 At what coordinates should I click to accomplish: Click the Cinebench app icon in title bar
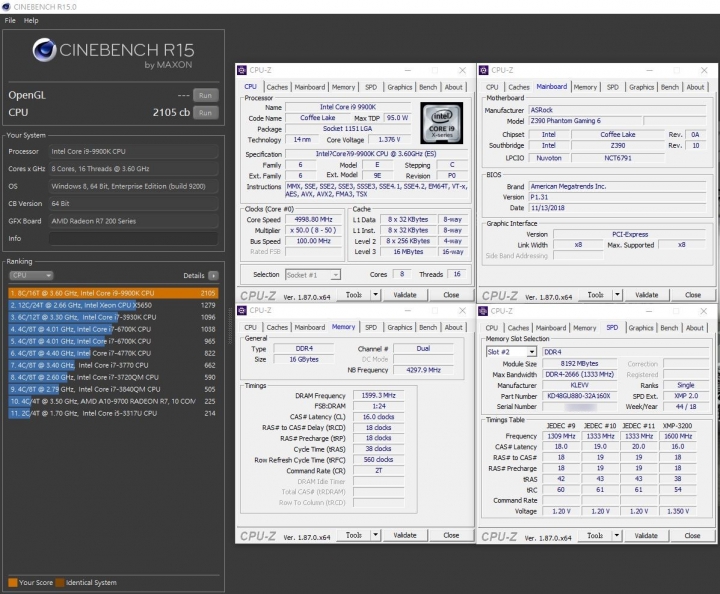tap(6, 6)
